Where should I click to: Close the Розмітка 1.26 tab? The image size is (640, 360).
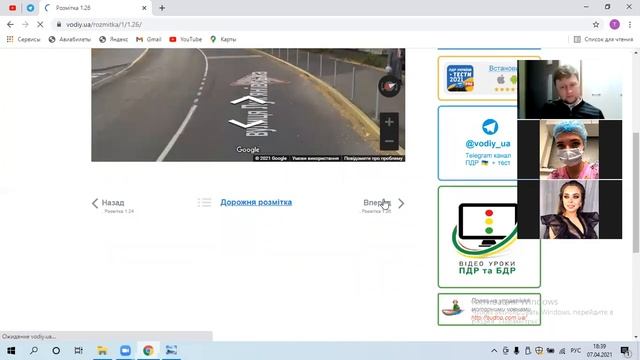(144, 8)
